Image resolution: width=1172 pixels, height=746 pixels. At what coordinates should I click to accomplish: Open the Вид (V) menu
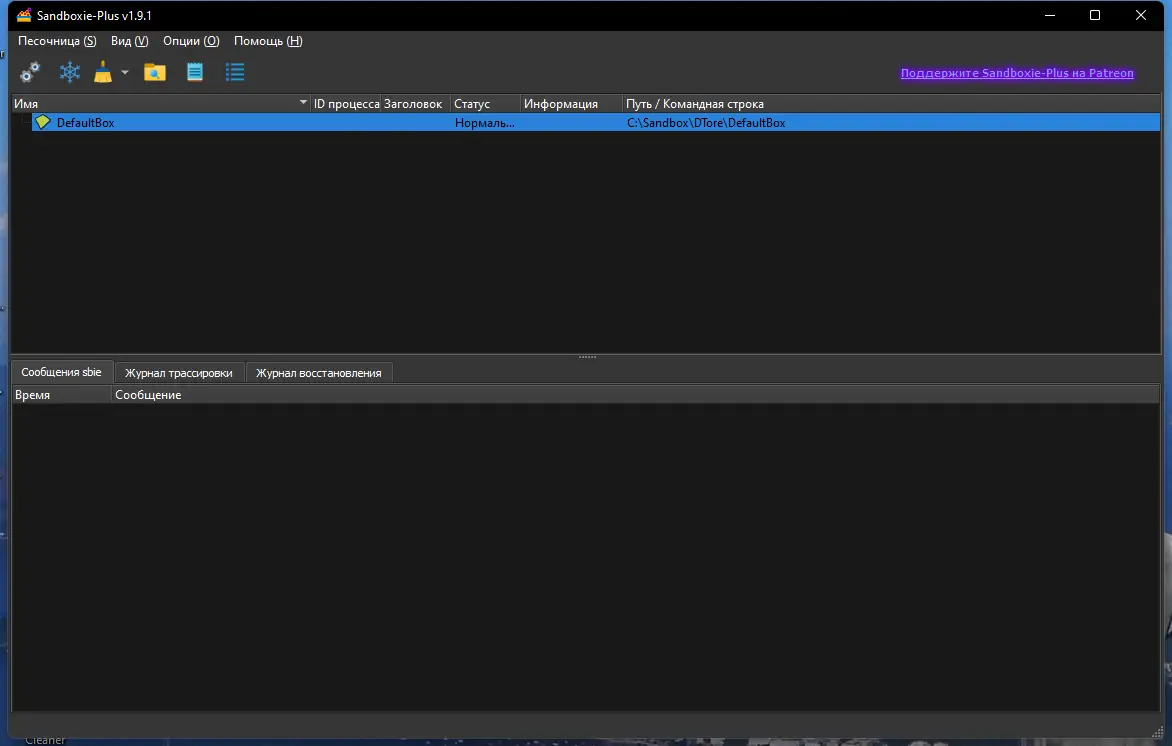(x=129, y=41)
